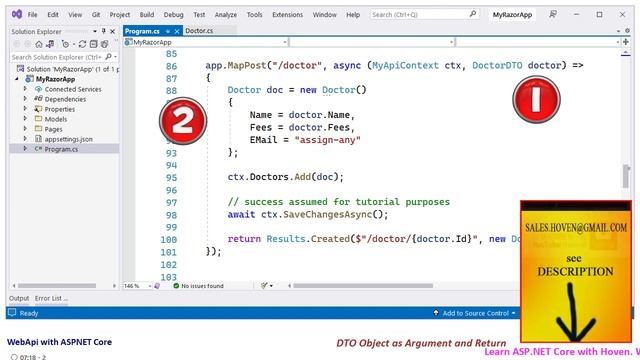640x360 pixels.
Task: Click the Pages folder icon
Action: (38, 129)
